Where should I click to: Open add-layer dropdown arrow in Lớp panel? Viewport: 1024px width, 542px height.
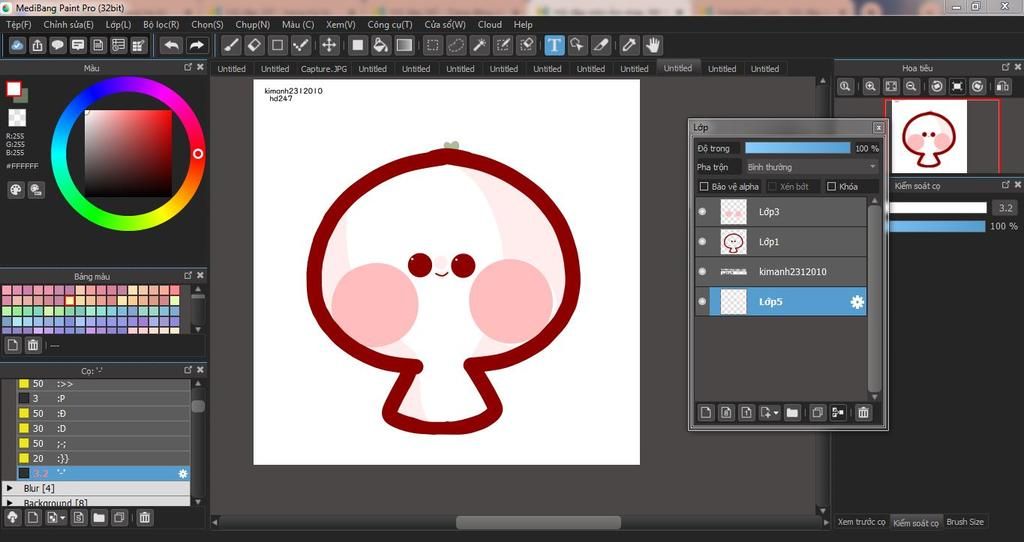(776, 413)
